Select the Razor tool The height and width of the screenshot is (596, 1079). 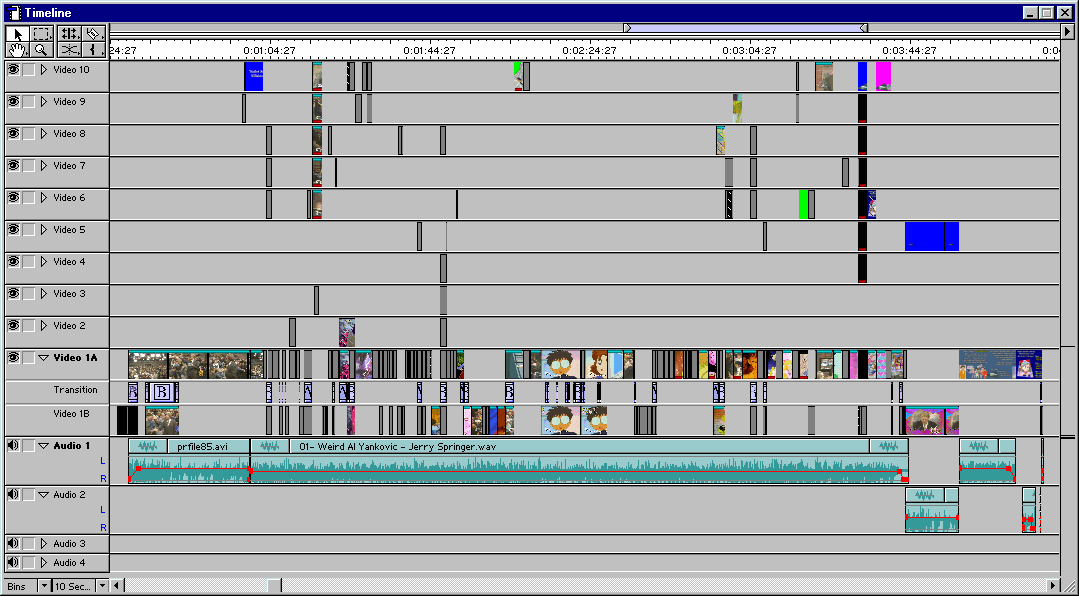click(x=94, y=33)
